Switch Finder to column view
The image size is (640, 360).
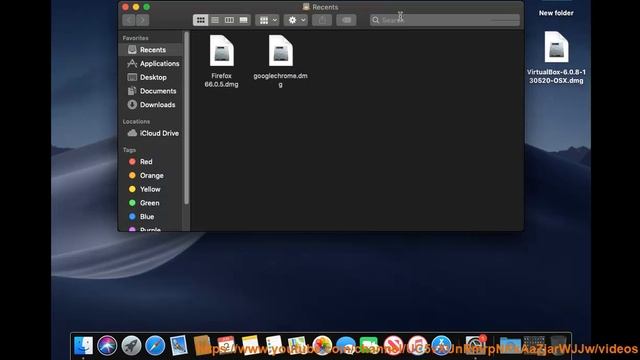pos(229,20)
